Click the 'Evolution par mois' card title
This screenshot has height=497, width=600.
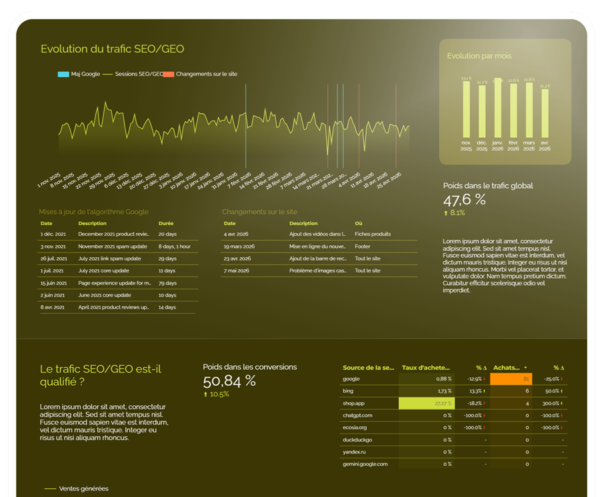point(479,56)
